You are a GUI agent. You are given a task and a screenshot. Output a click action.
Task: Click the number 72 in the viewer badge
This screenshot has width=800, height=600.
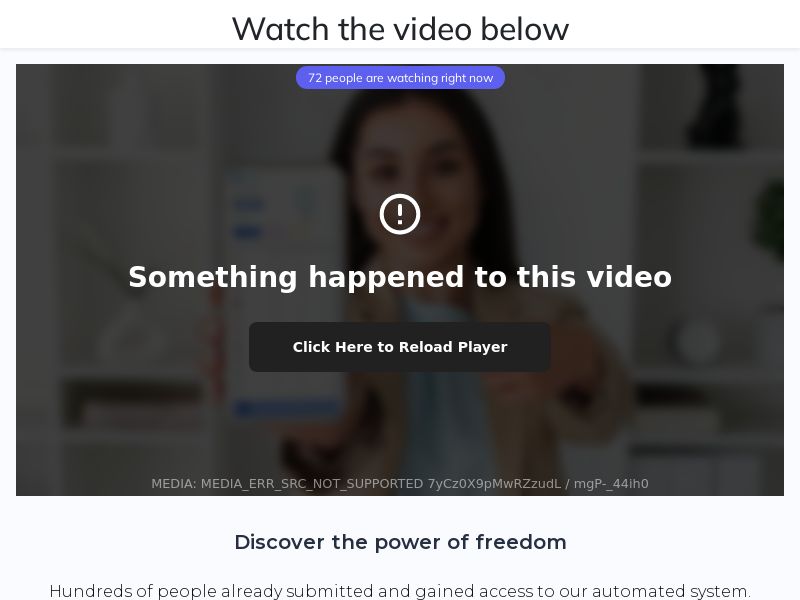315,78
